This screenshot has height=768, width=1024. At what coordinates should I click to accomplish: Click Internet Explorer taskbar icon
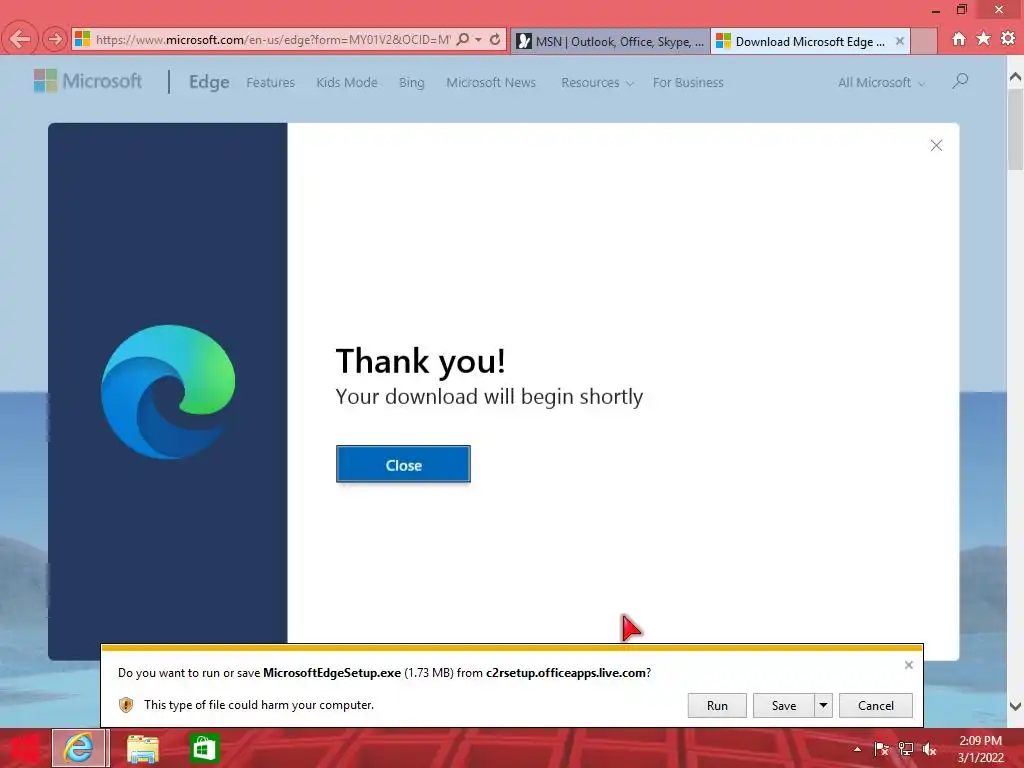78,748
